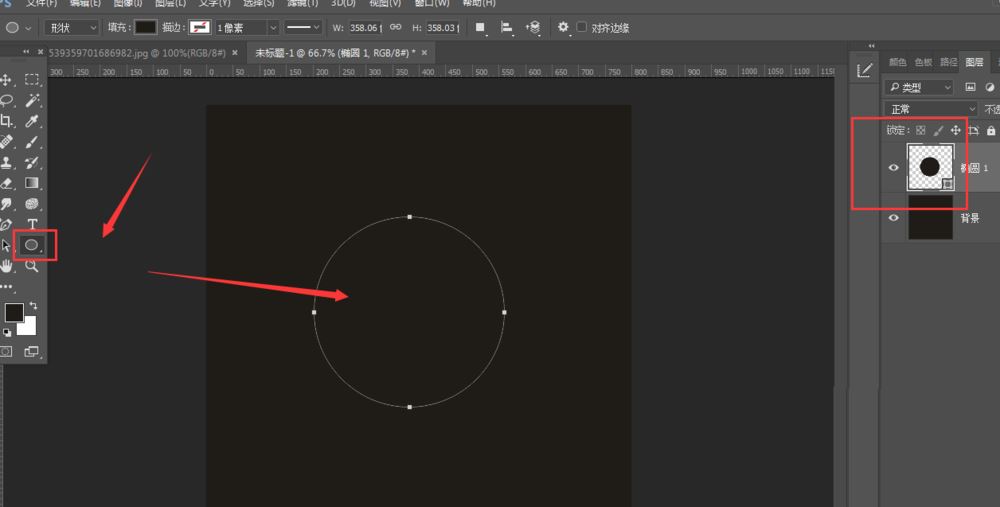The width and height of the screenshot is (1000, 507).
Task: Open path alignment options
Action: point(507,27)
